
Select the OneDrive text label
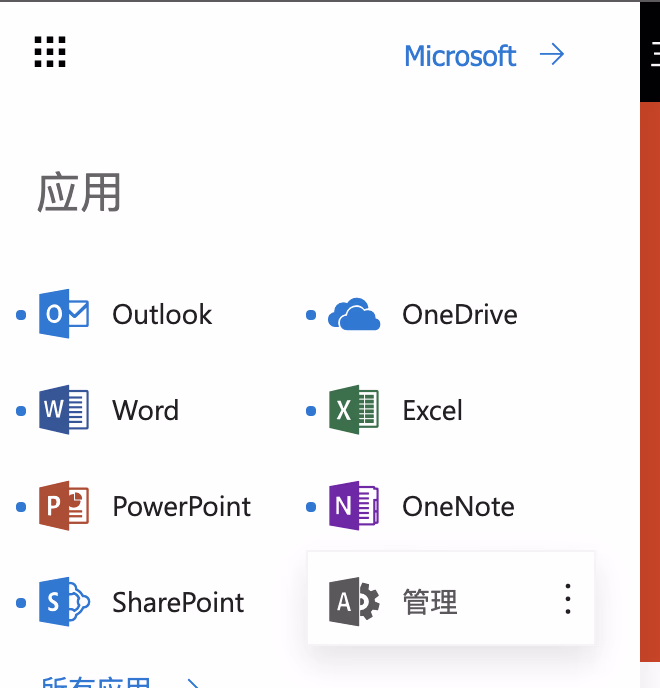(x=459, y=315)
